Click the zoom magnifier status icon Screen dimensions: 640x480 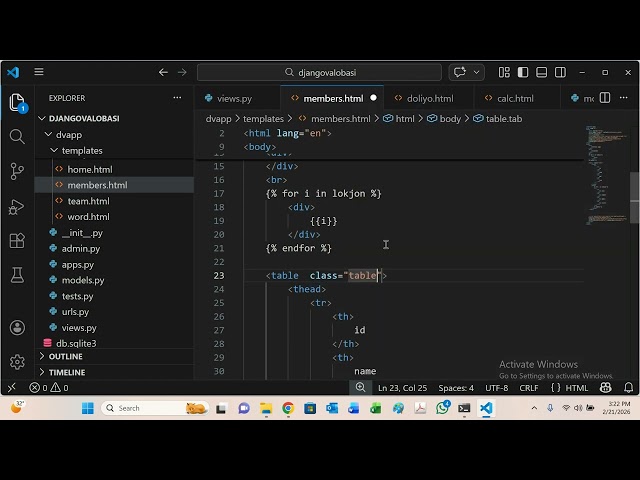click(360, 387)
